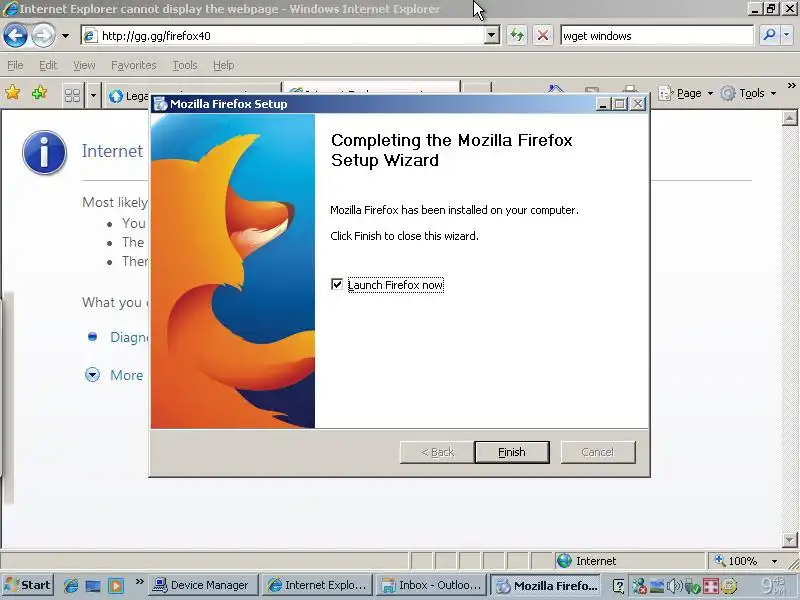Expand the address bar URL dropdown
The image size is (800, 600).
pyautogui.click(x=491, y=36)
